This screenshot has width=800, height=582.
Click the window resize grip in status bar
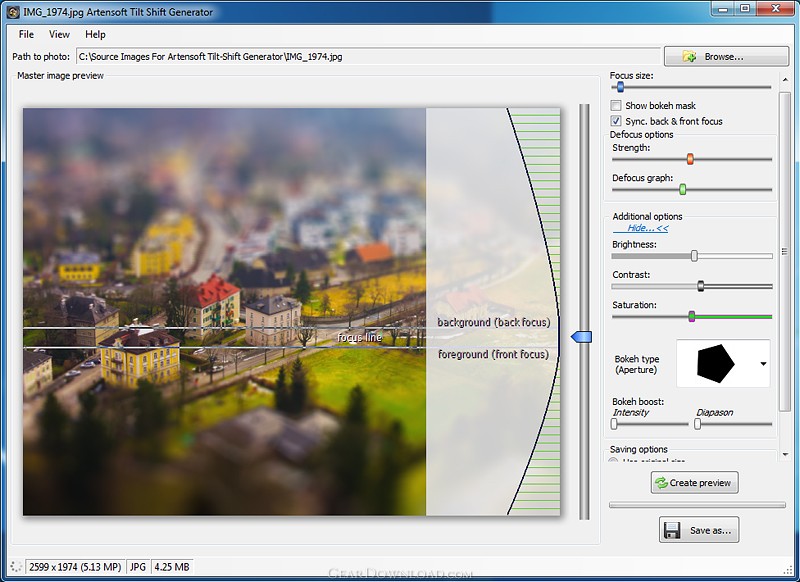click(790, 572)
